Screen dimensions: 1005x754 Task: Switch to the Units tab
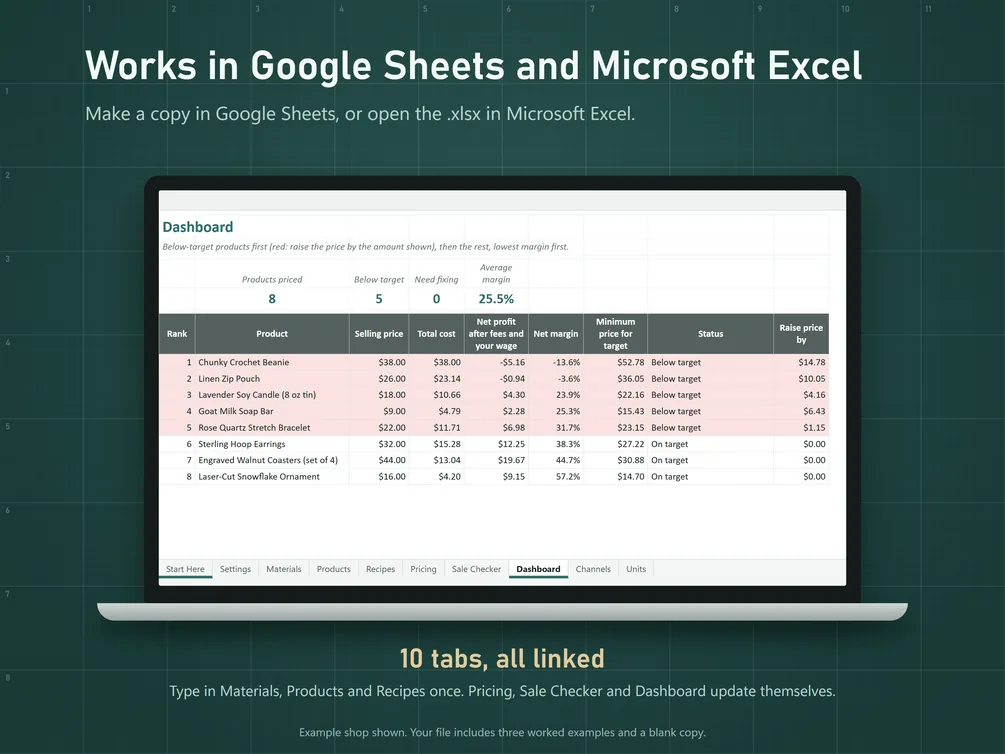[636, 569]
